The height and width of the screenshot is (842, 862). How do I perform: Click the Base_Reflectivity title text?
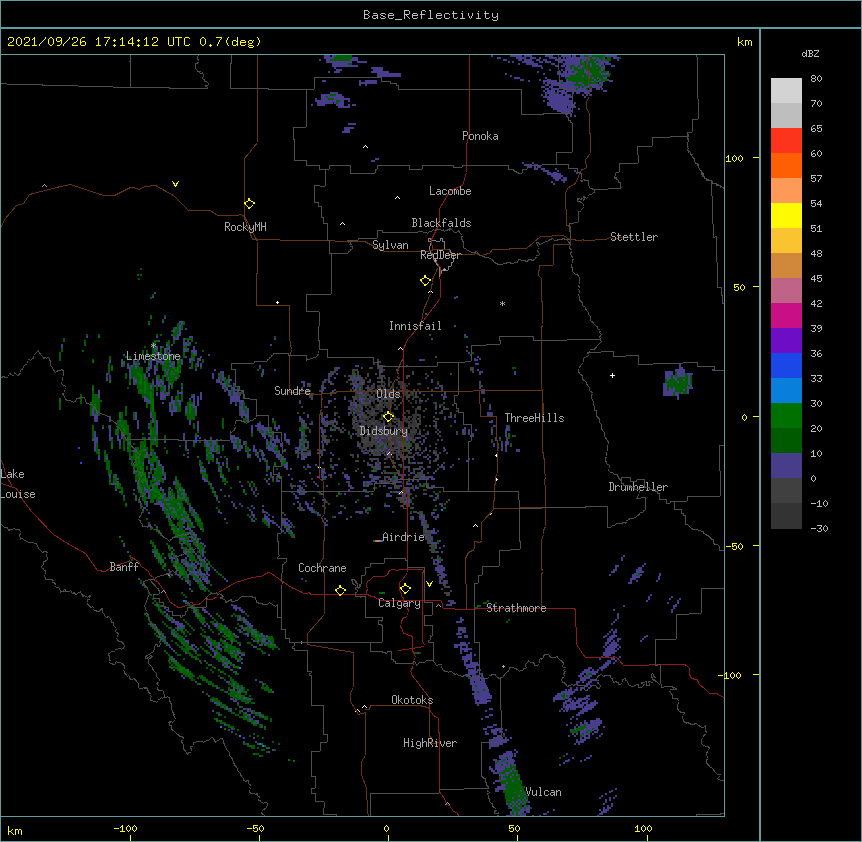431,15
